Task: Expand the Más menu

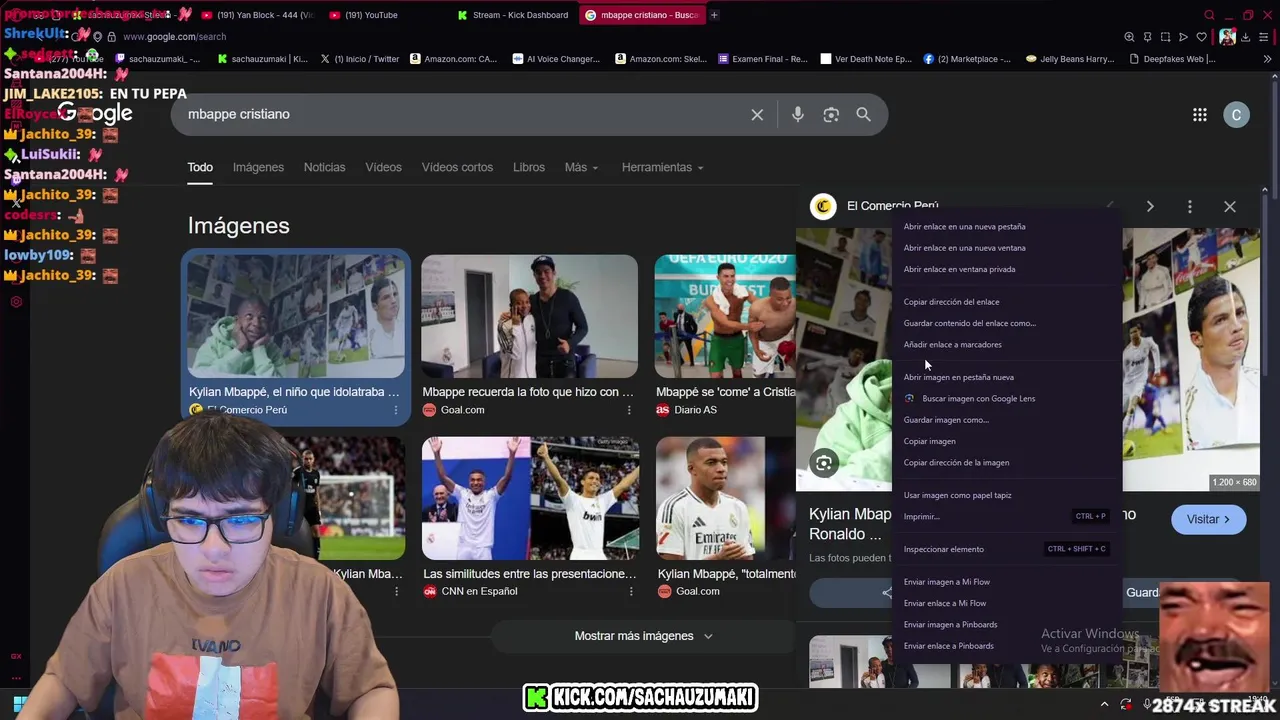Action: coord(581,168)
